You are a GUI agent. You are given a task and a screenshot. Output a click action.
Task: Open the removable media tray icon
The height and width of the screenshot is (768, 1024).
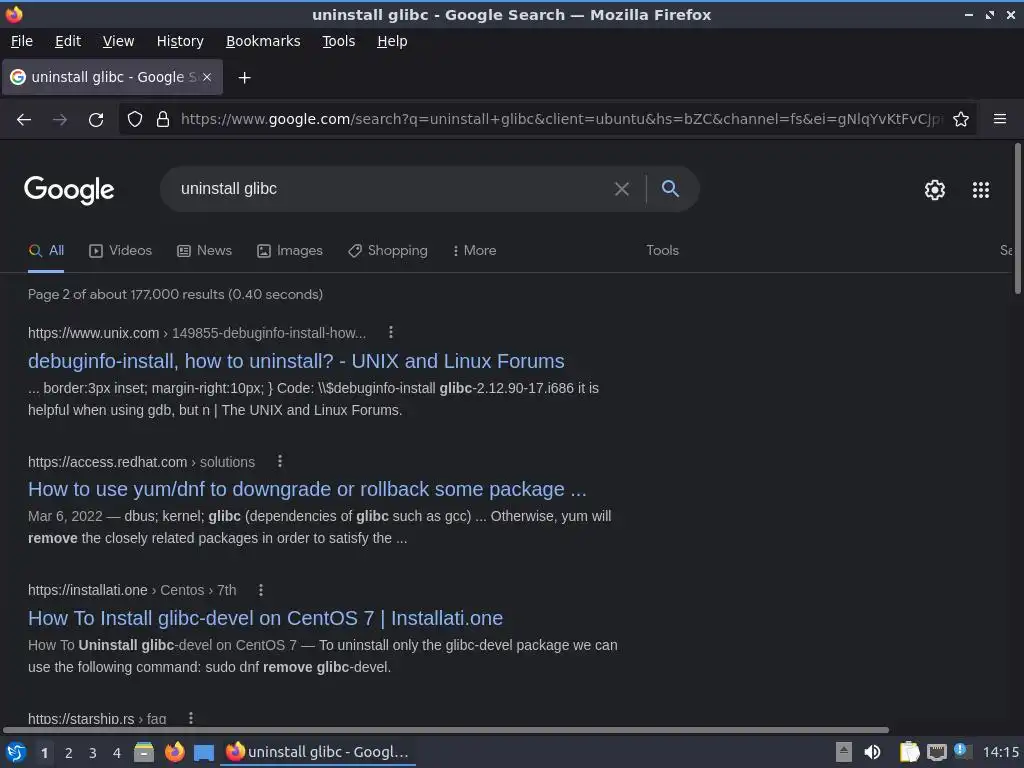pyautogui.click(x=844, y=752)
